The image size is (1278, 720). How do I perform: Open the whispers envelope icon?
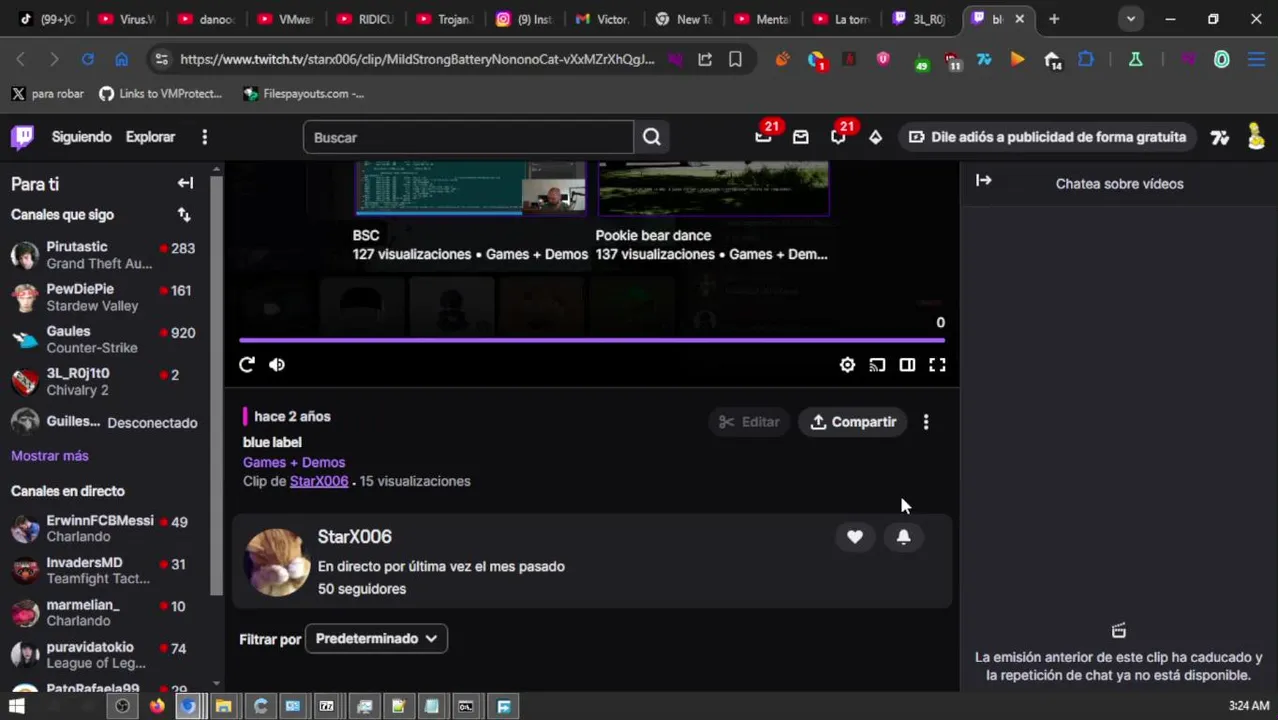coord(800,137)
